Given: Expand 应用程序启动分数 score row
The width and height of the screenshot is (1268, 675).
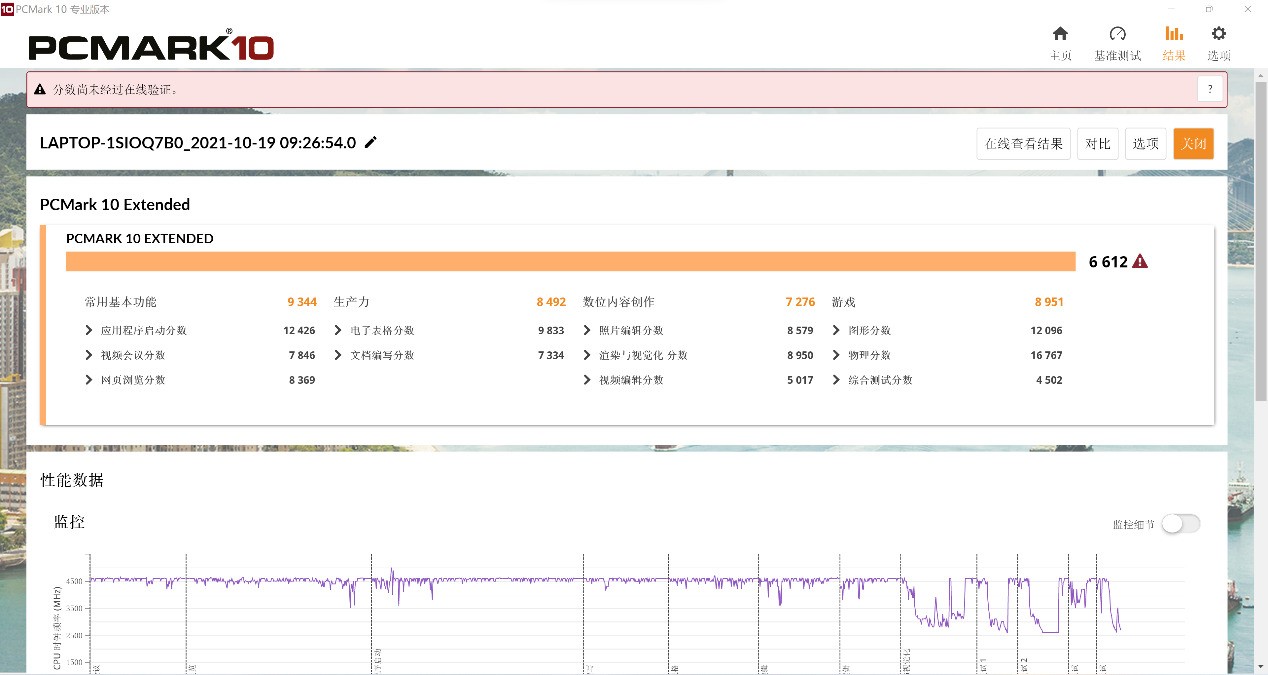Looking at the screenshot, I should tap(91, 331).
